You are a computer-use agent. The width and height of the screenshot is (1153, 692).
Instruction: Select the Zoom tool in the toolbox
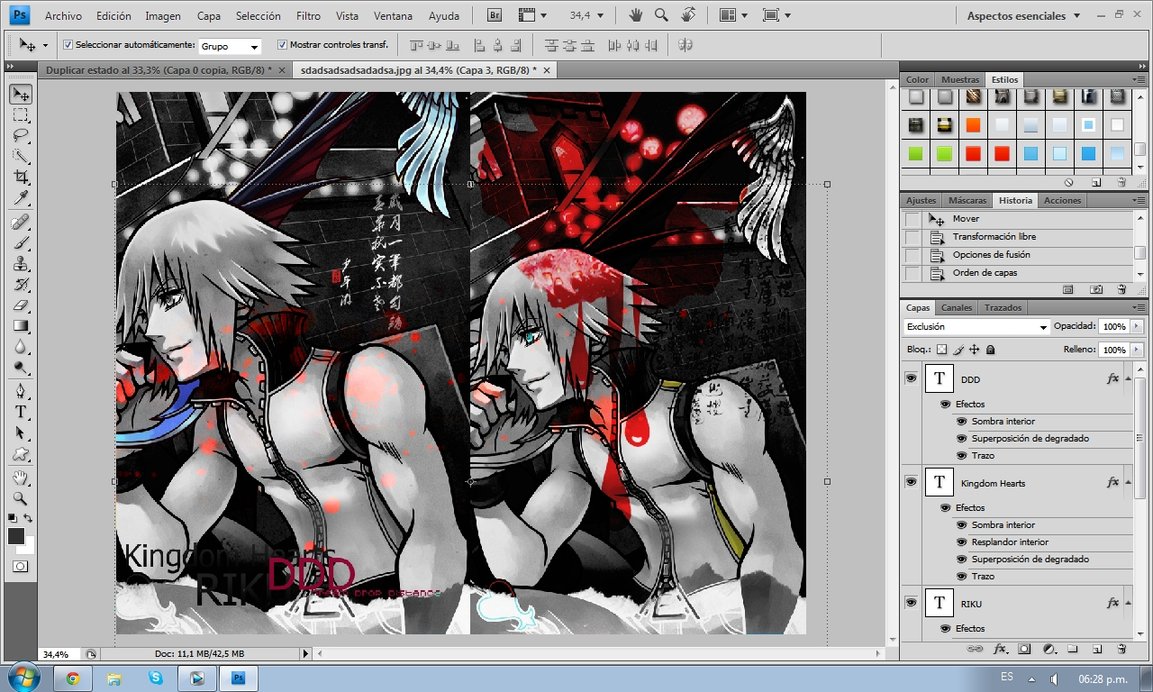(x=20, y=498)
